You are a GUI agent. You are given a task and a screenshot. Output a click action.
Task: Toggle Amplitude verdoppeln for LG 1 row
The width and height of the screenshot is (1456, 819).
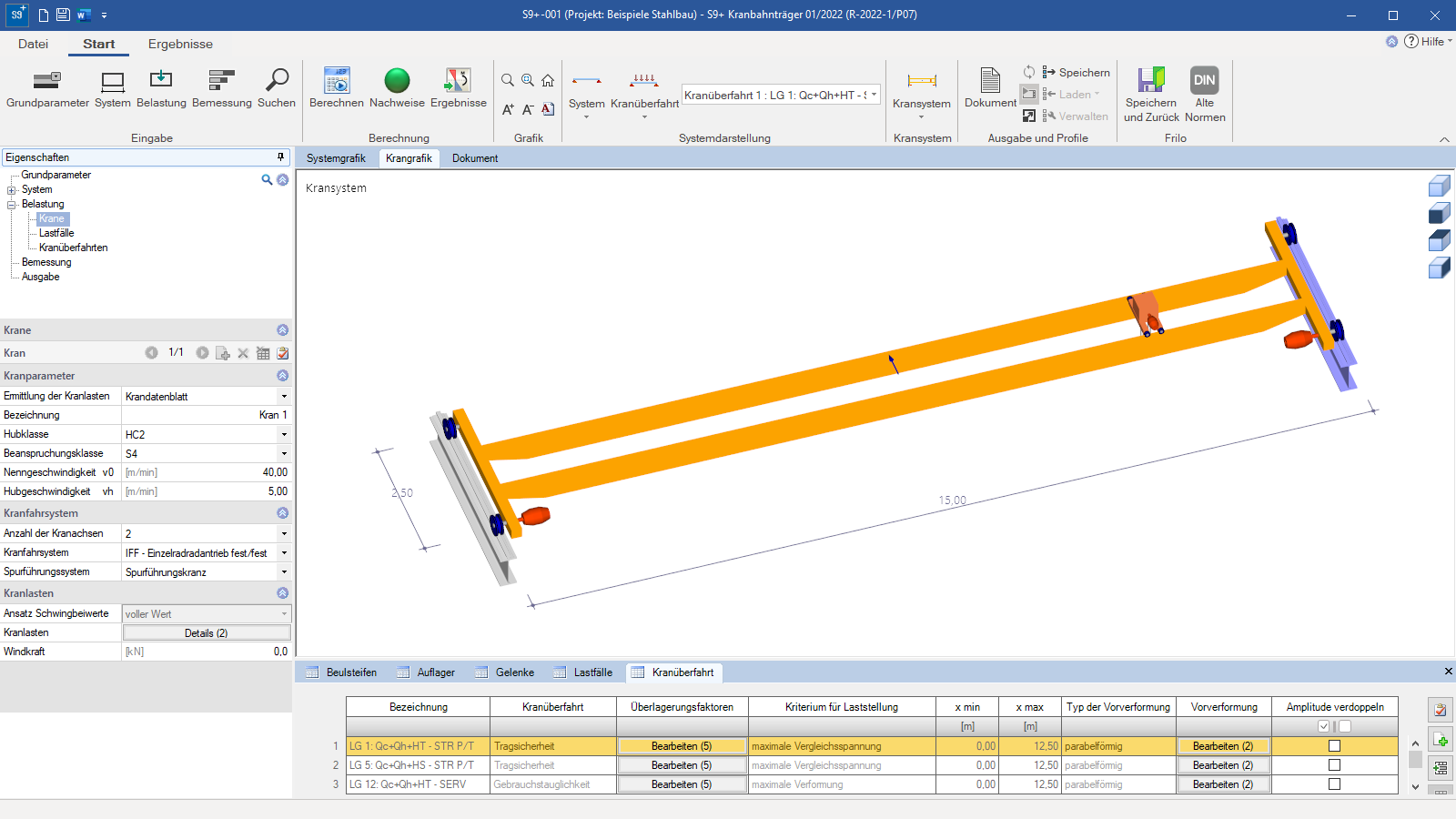(x=1334, y=746)
